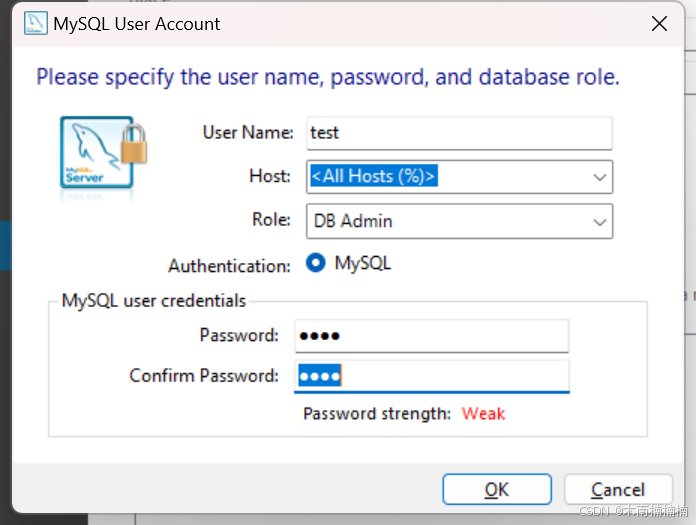Click the MySQL Server lock icon

(x=103, y=152)
